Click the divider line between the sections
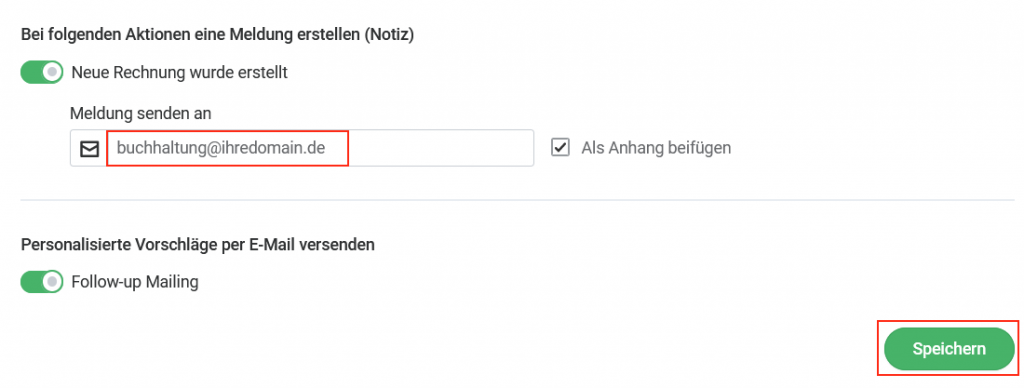1024x388 pixels. (x=517, y=199)
